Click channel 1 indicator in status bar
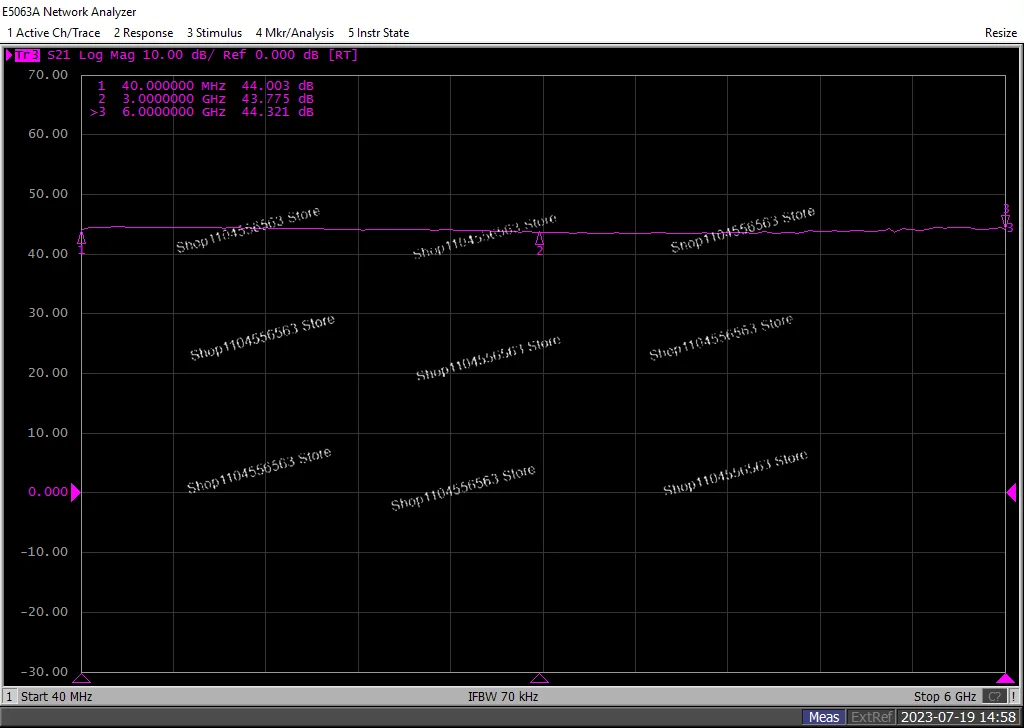The image size is (1024, 728). click(9, 697)
